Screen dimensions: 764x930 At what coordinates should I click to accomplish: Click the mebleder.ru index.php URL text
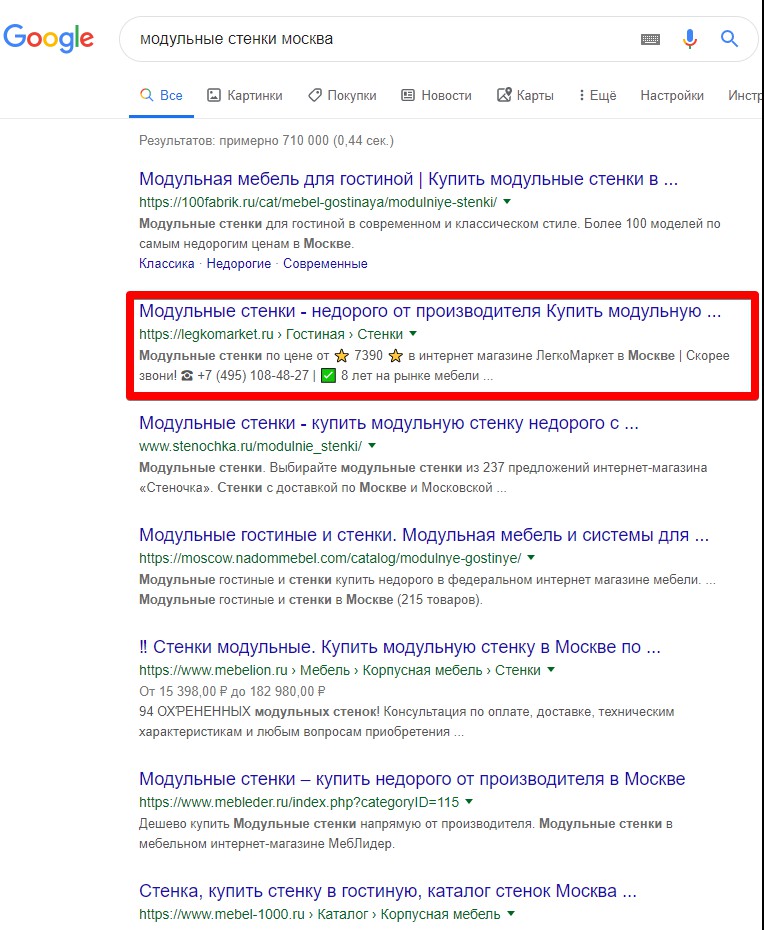(x=299, y=802)
